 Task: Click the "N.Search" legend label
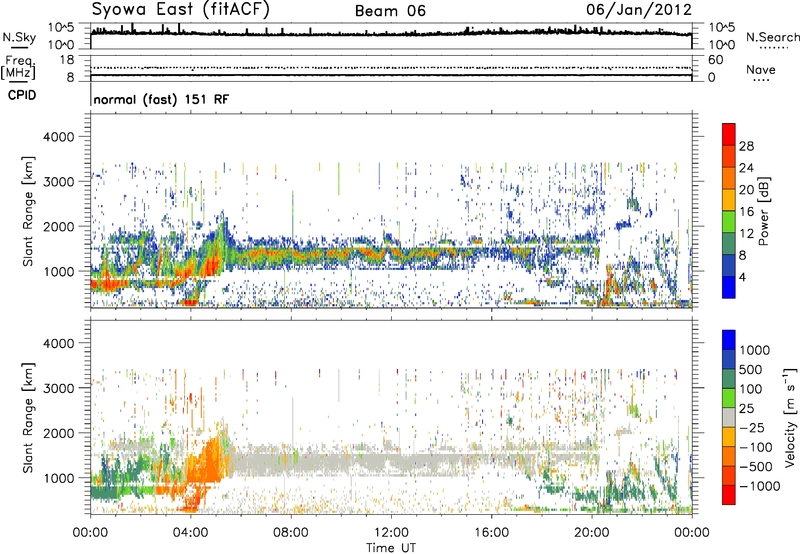tap(772, 37)
